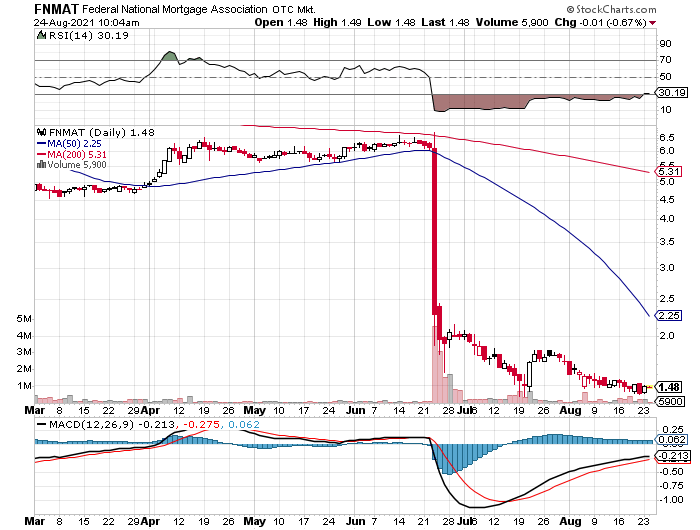Click the May label on price axis

(254, 410)
